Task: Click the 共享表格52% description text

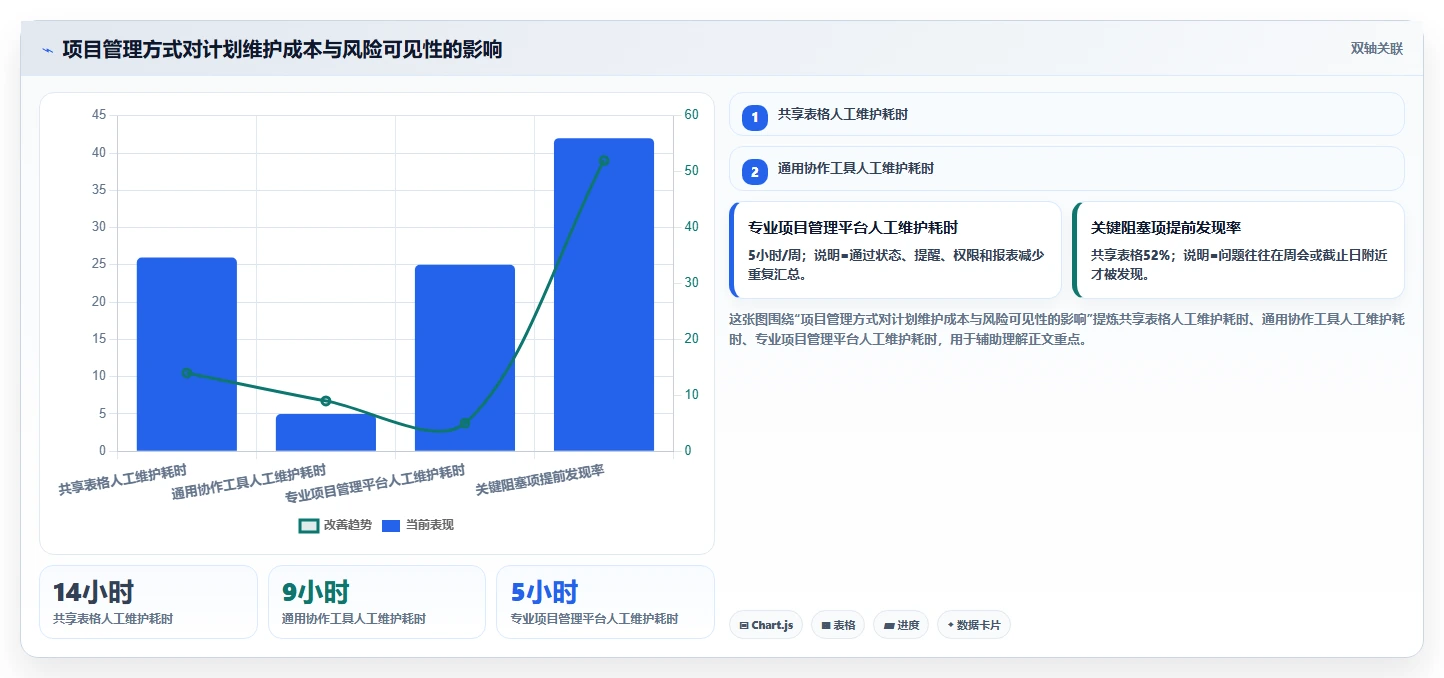Action: tap(1238, 265)
